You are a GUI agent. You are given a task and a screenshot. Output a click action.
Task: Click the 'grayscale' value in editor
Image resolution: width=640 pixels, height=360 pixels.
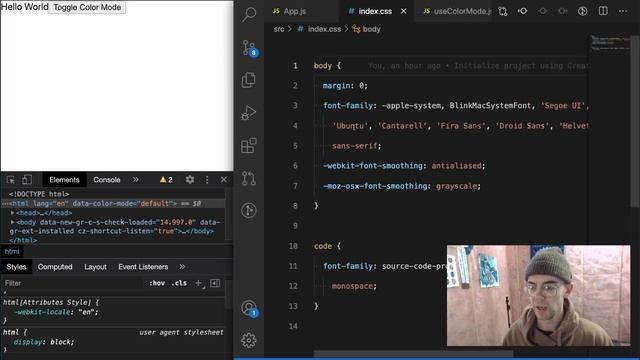point(456,186)
